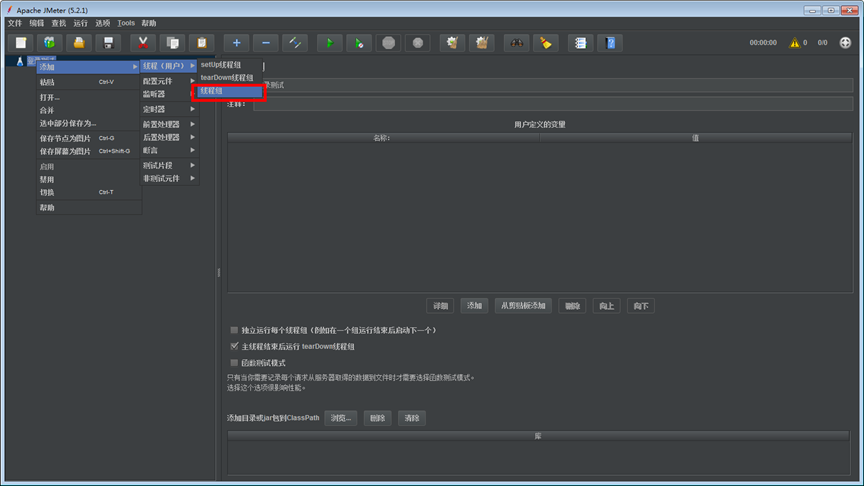Viewport: 864px width, 486px height.
Task: Click the 浏览... classpath button
Action: coord(341,418)
